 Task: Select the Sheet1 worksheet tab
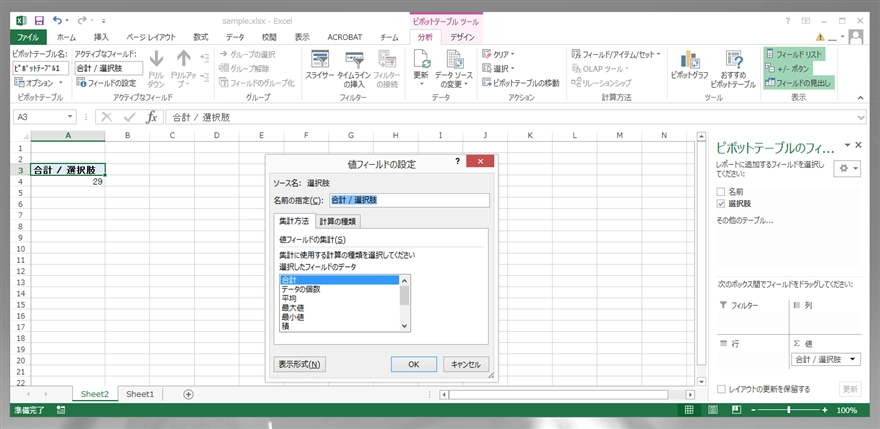140,394
